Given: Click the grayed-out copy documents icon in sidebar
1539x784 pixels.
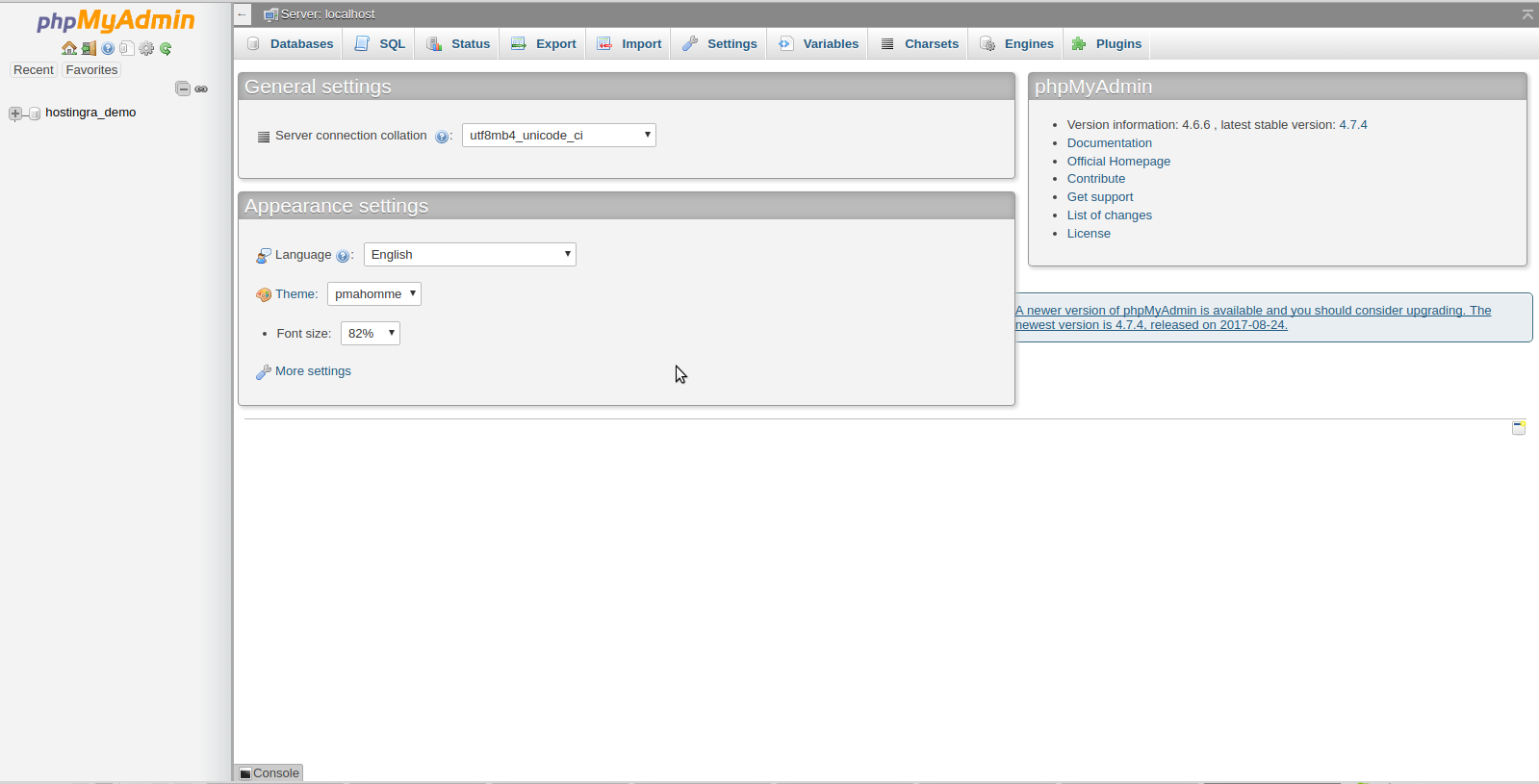Looking at the screenshot, I should 126,48.
